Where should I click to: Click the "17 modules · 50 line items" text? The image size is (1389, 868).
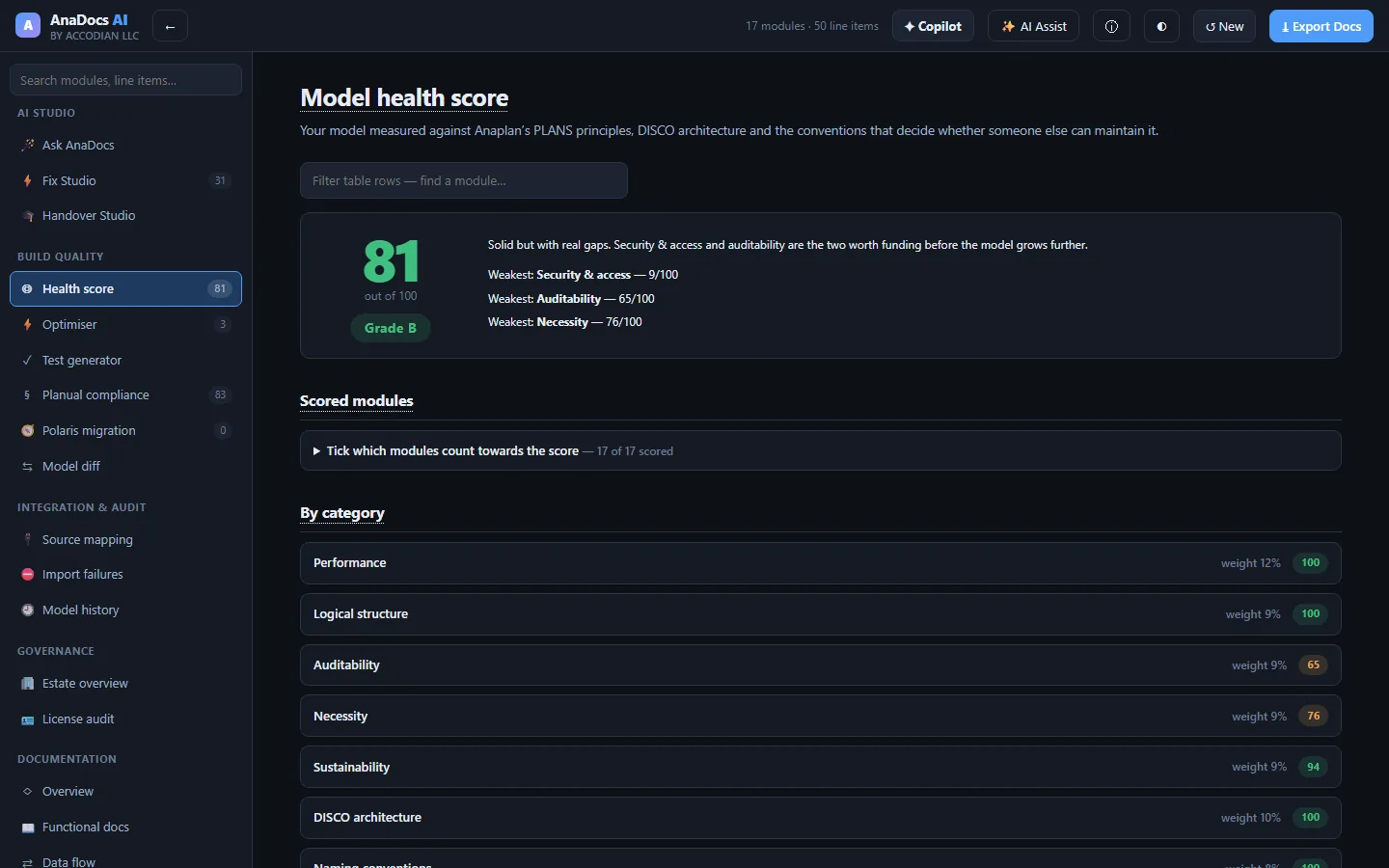point(812,26)
